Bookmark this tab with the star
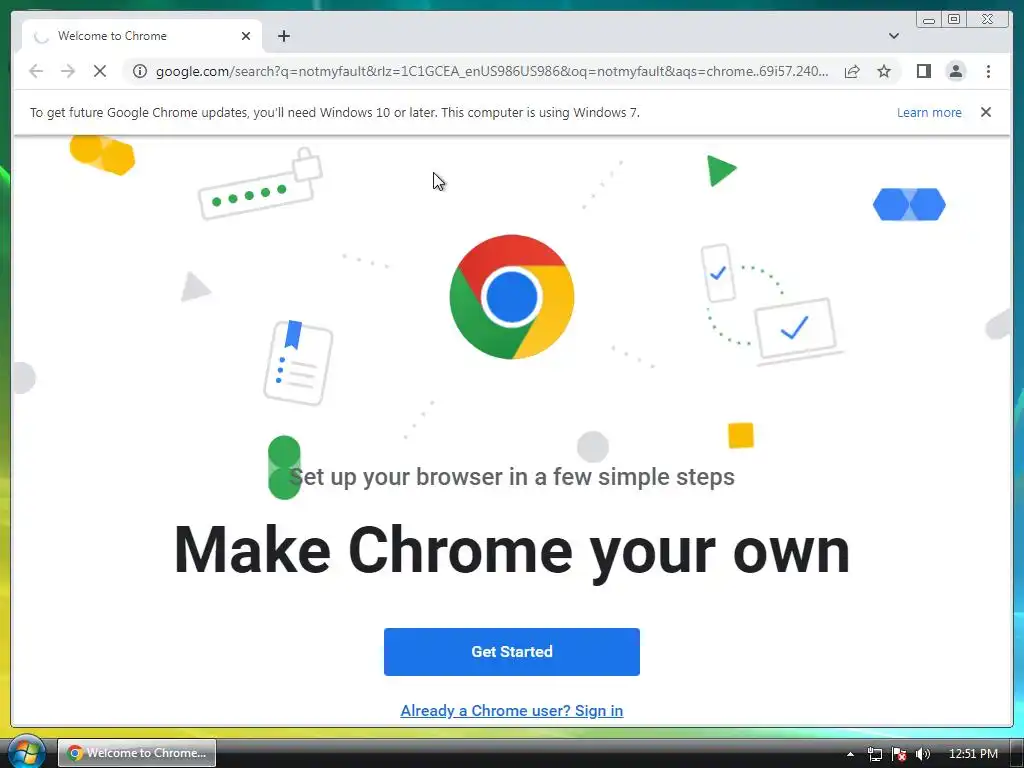 click(884, 71)
